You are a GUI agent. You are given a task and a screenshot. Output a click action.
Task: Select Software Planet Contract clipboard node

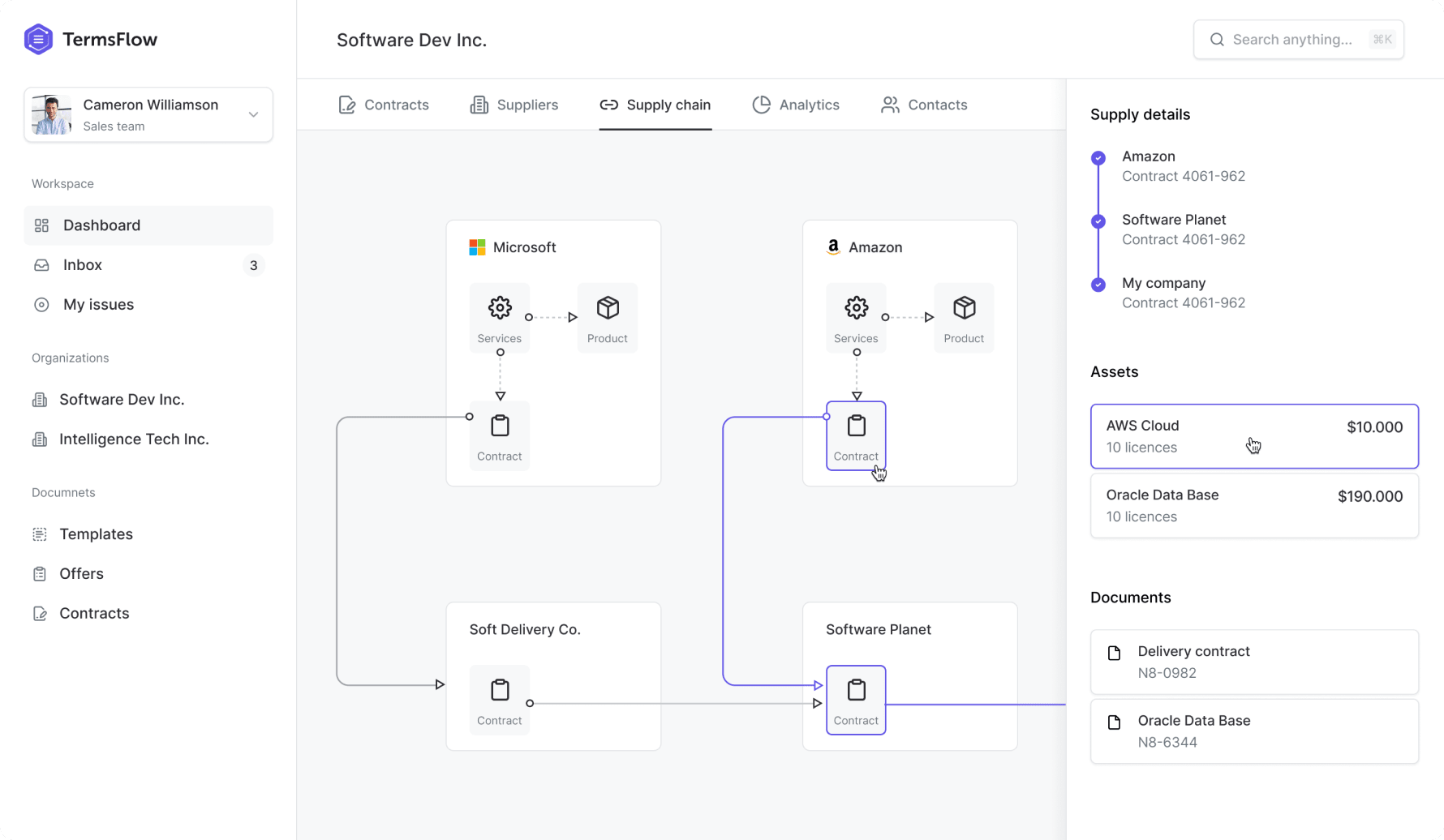(x=856, y=700)
